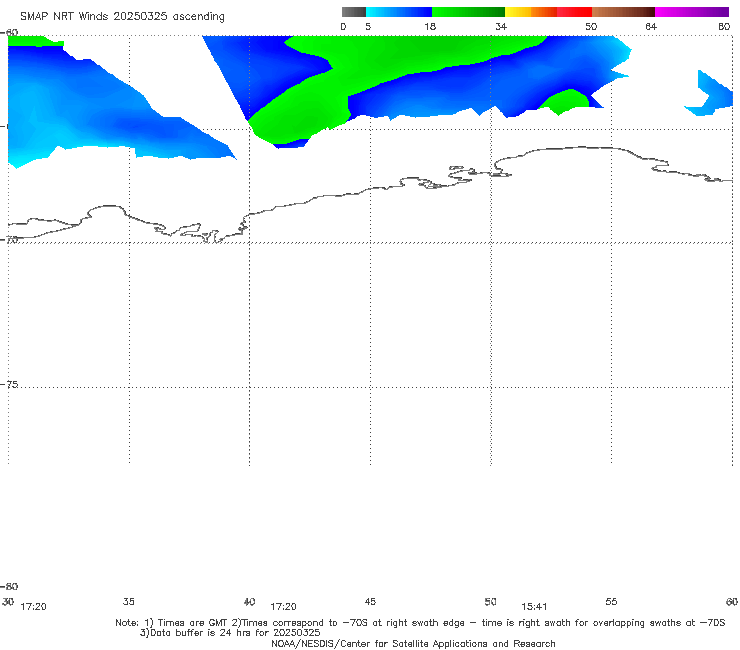
Task: Click the color bar label '34'
Action: point(501,26)
